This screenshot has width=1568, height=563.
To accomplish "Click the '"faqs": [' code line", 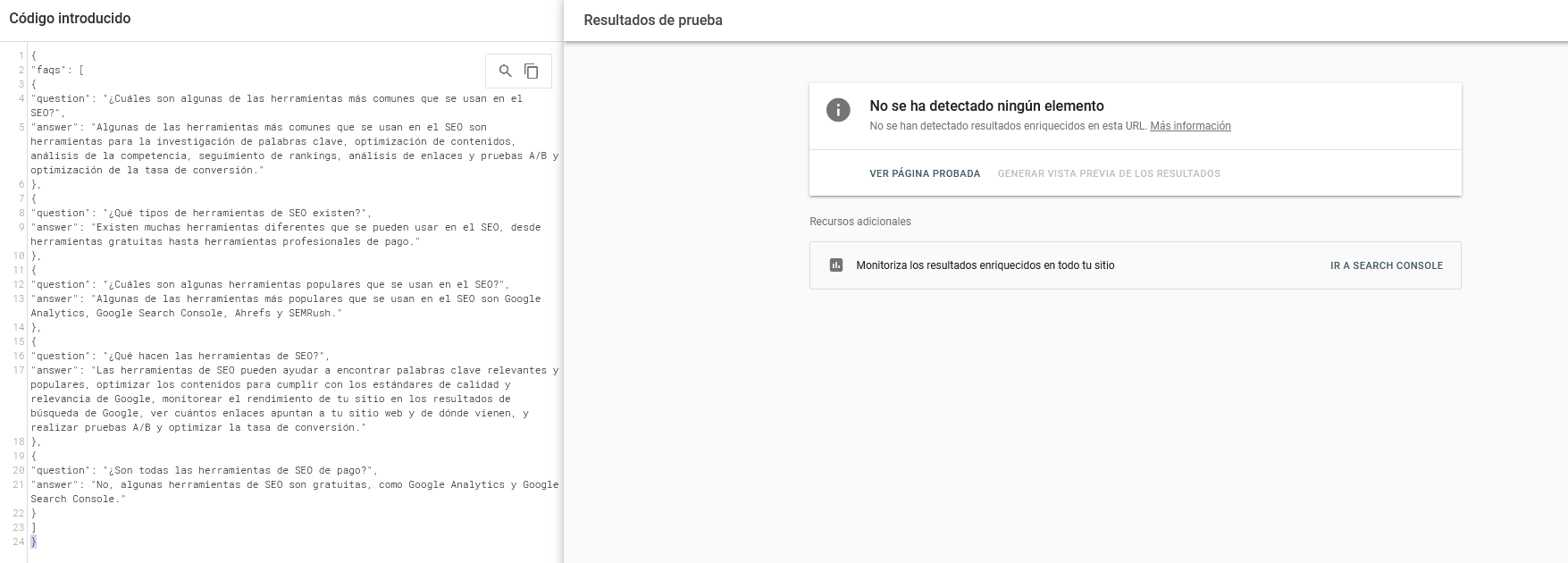I will [x=57, y=70].
